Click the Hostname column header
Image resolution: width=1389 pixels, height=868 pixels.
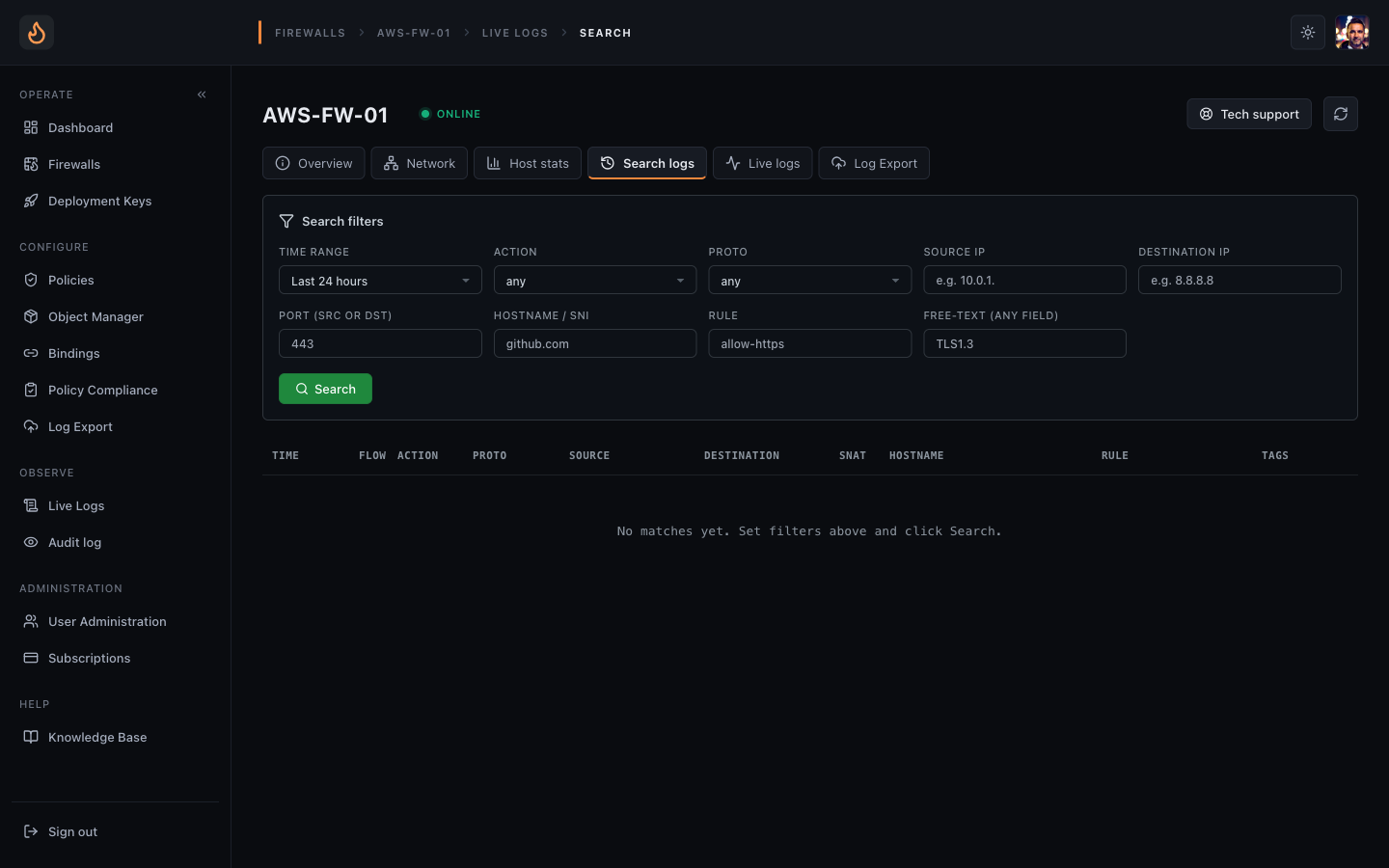click(x=916, y=455)
